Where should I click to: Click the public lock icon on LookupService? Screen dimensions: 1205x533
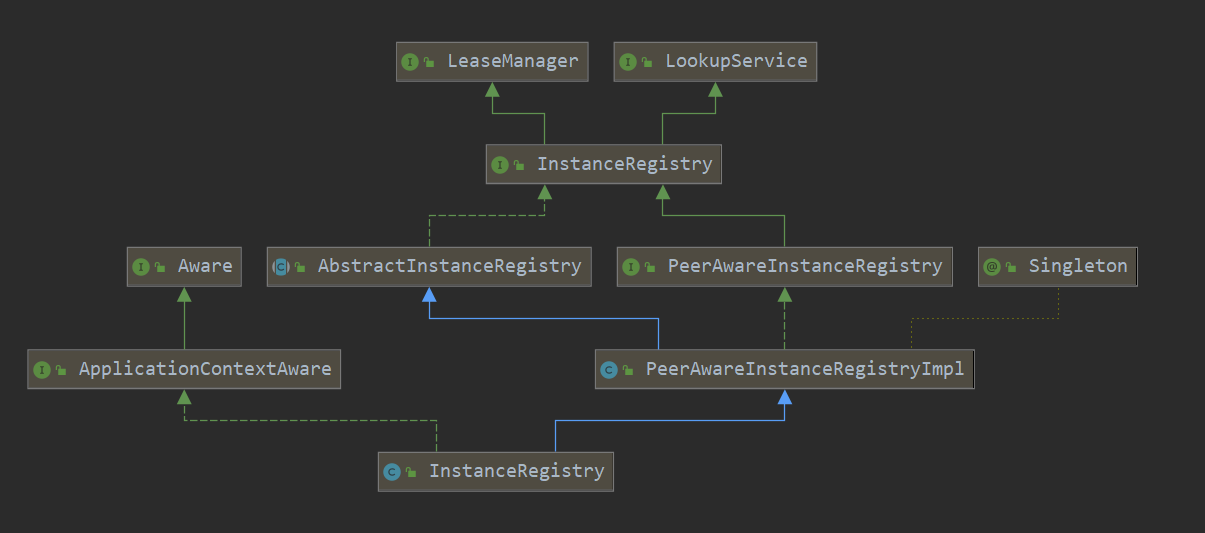point(647,63)
